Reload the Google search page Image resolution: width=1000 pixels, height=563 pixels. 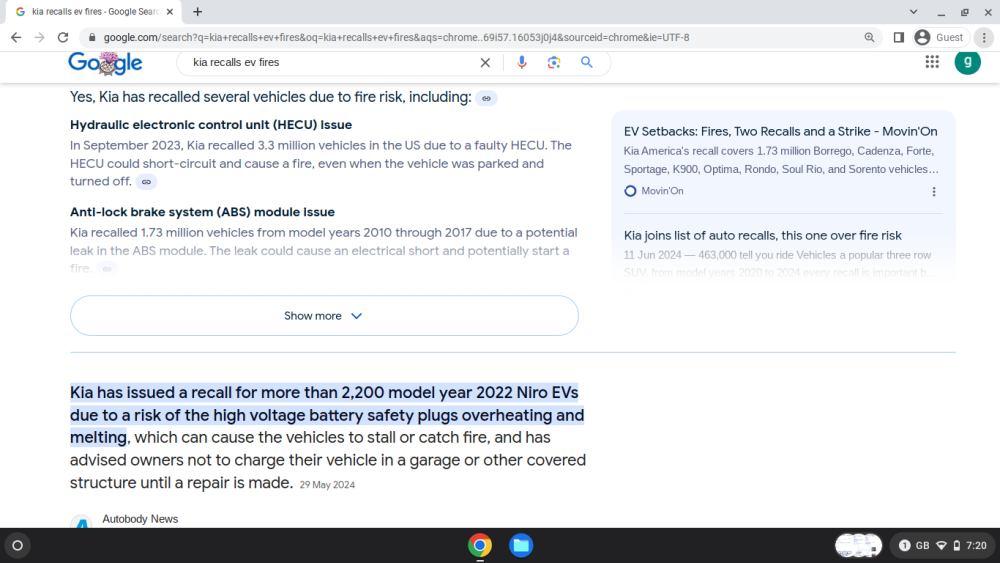[62, 38]
